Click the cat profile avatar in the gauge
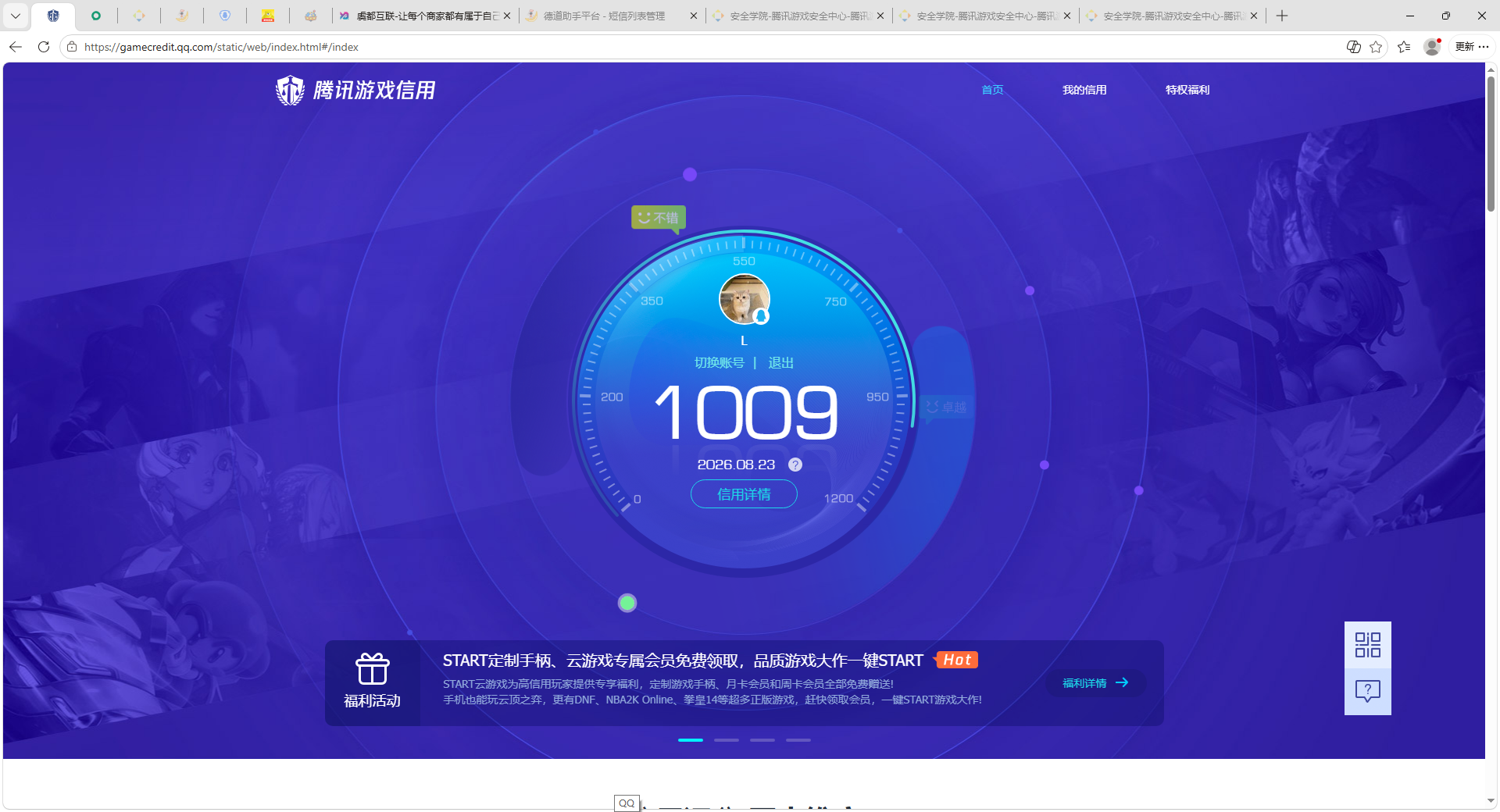 [745, 298]
